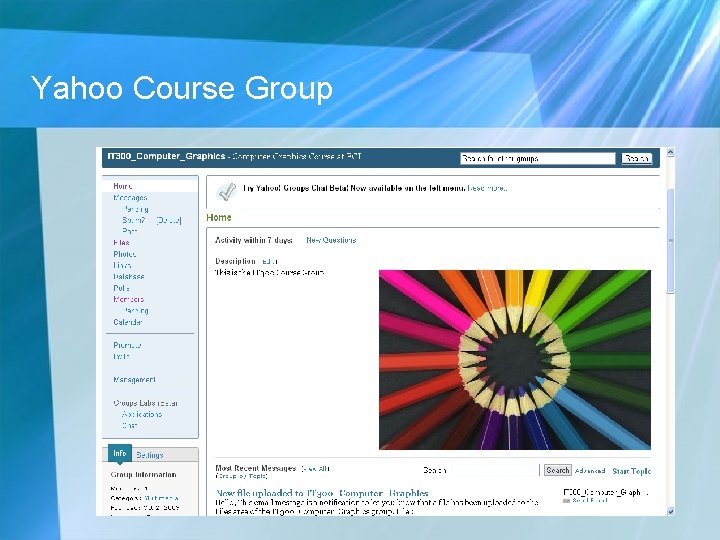The height and width of the screenshot is (540, 720).
Task: Click Search button next to Advanced
Action: tap(557, 470)
